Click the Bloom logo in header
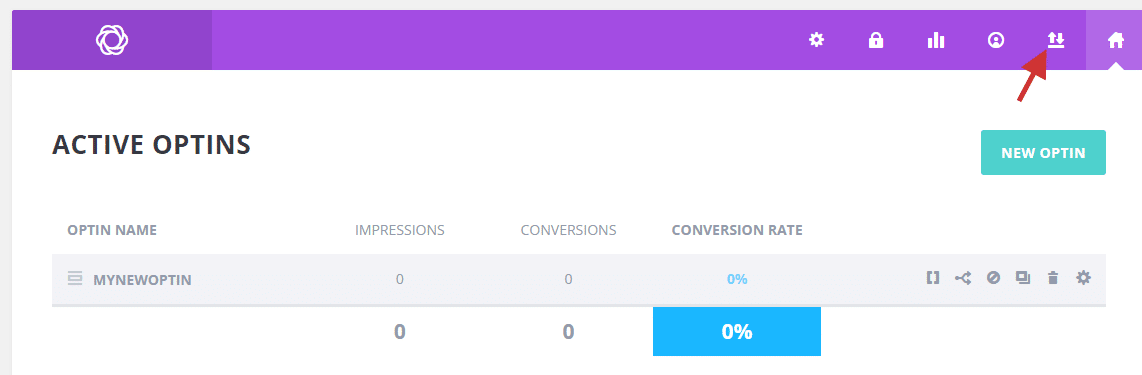Screen dimensions: 1142x375 click(x=112, y=40)
